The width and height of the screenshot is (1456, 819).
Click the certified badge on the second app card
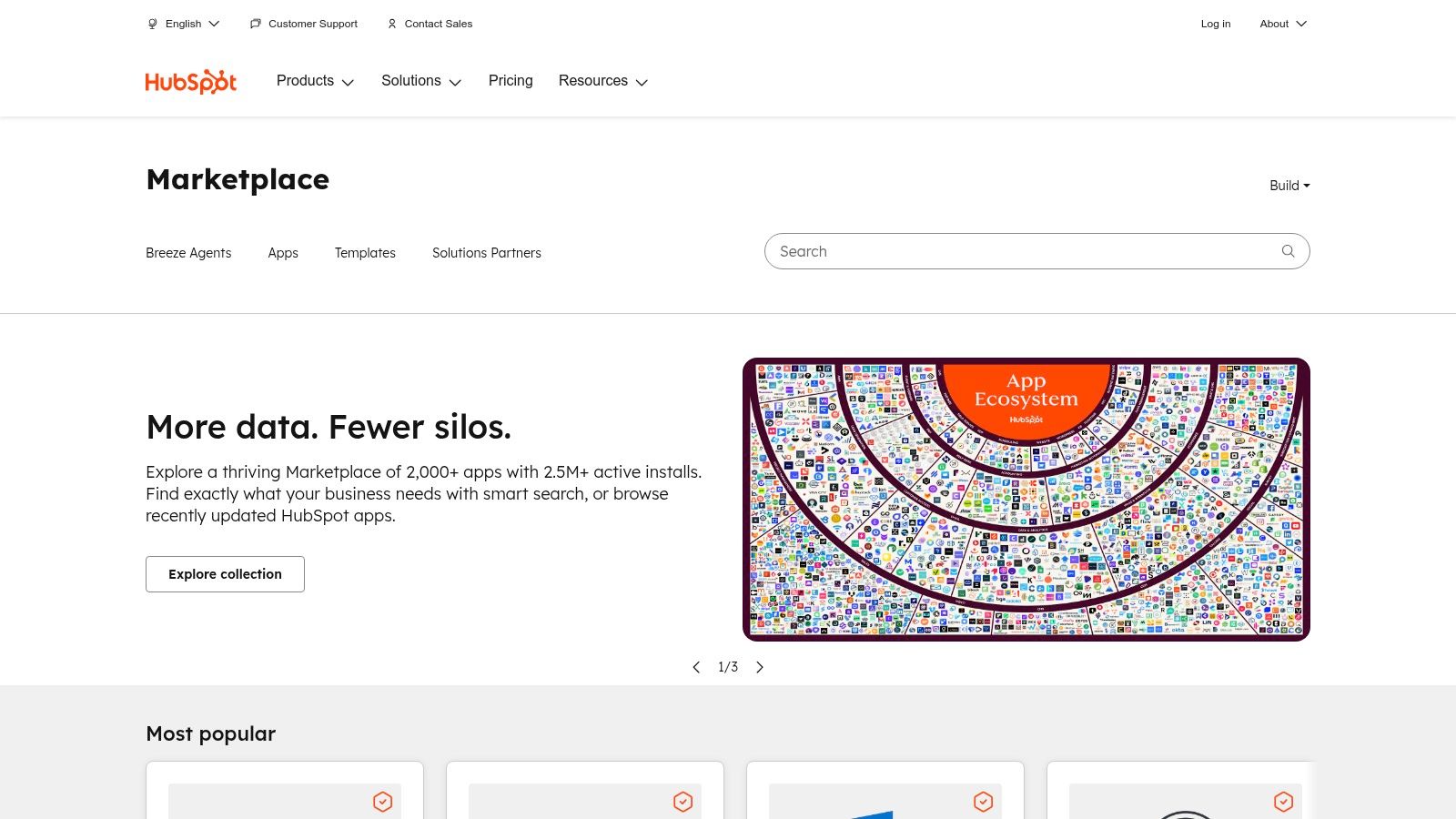click(683, 802)
